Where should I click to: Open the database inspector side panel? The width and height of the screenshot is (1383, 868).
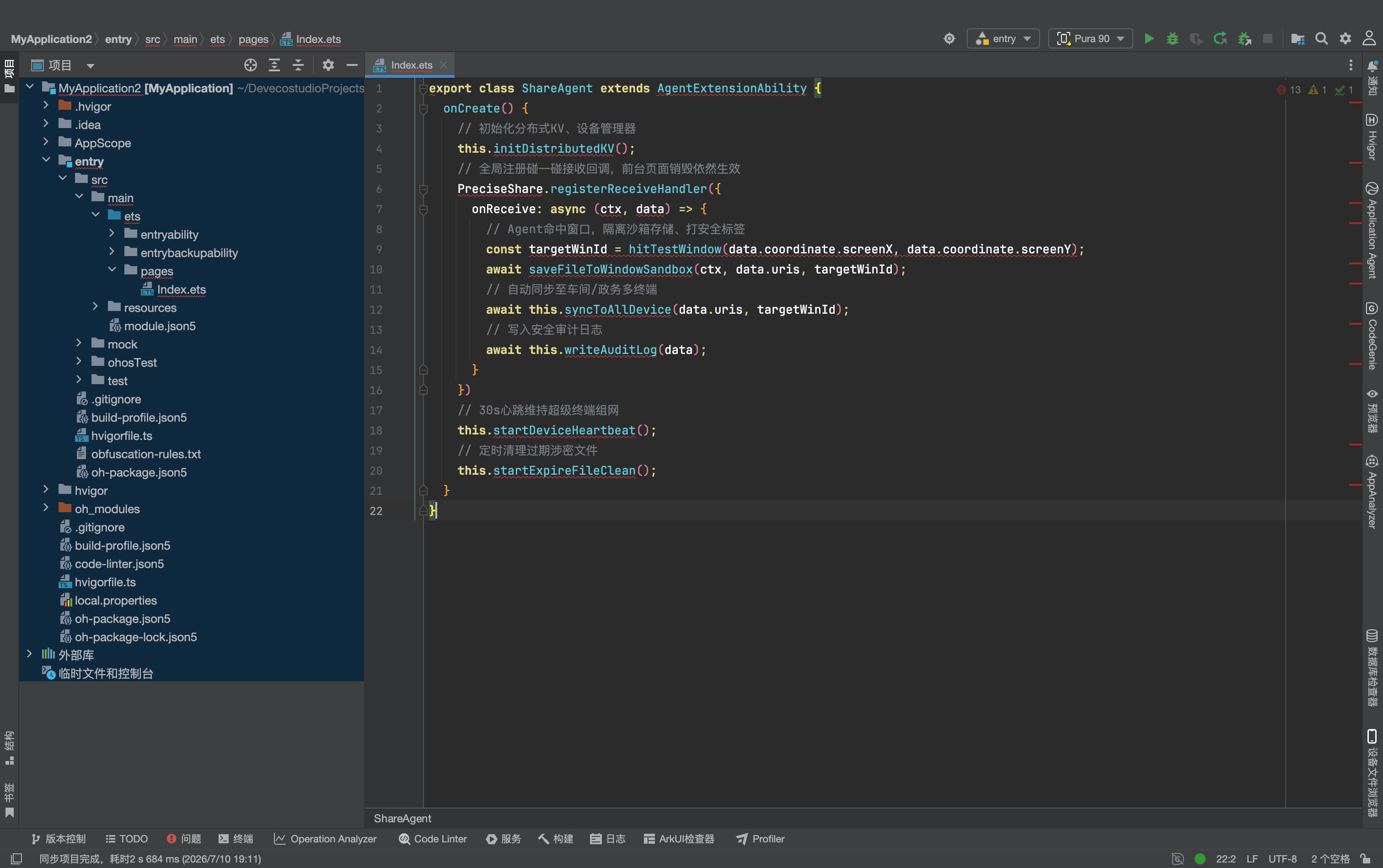1372,668
